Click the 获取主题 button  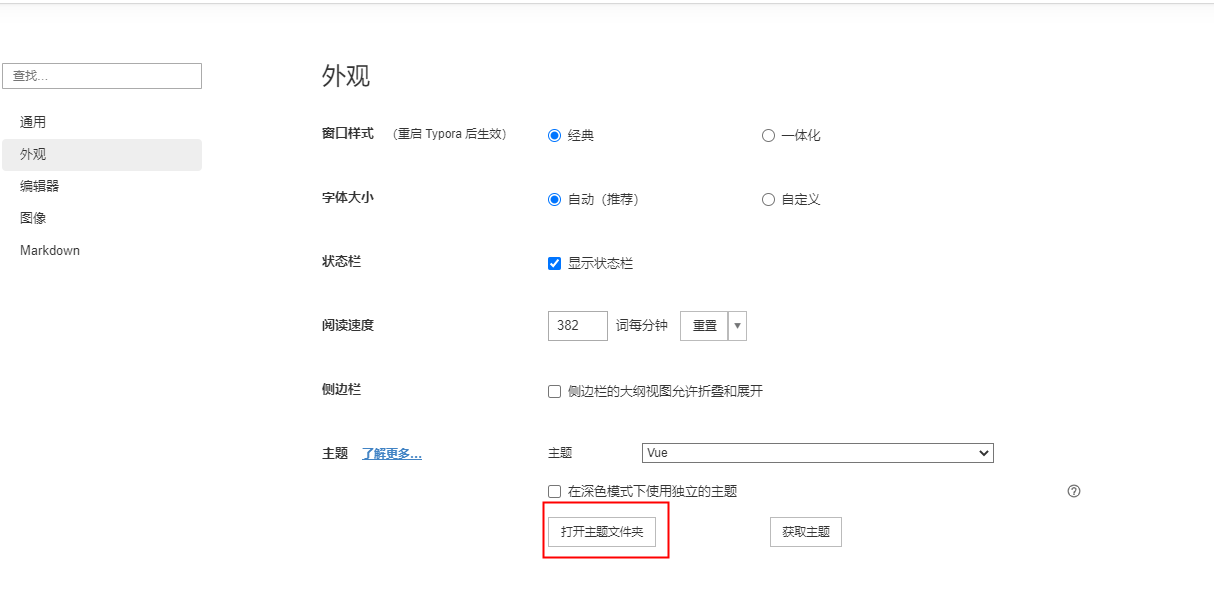[x=805, y=532]
